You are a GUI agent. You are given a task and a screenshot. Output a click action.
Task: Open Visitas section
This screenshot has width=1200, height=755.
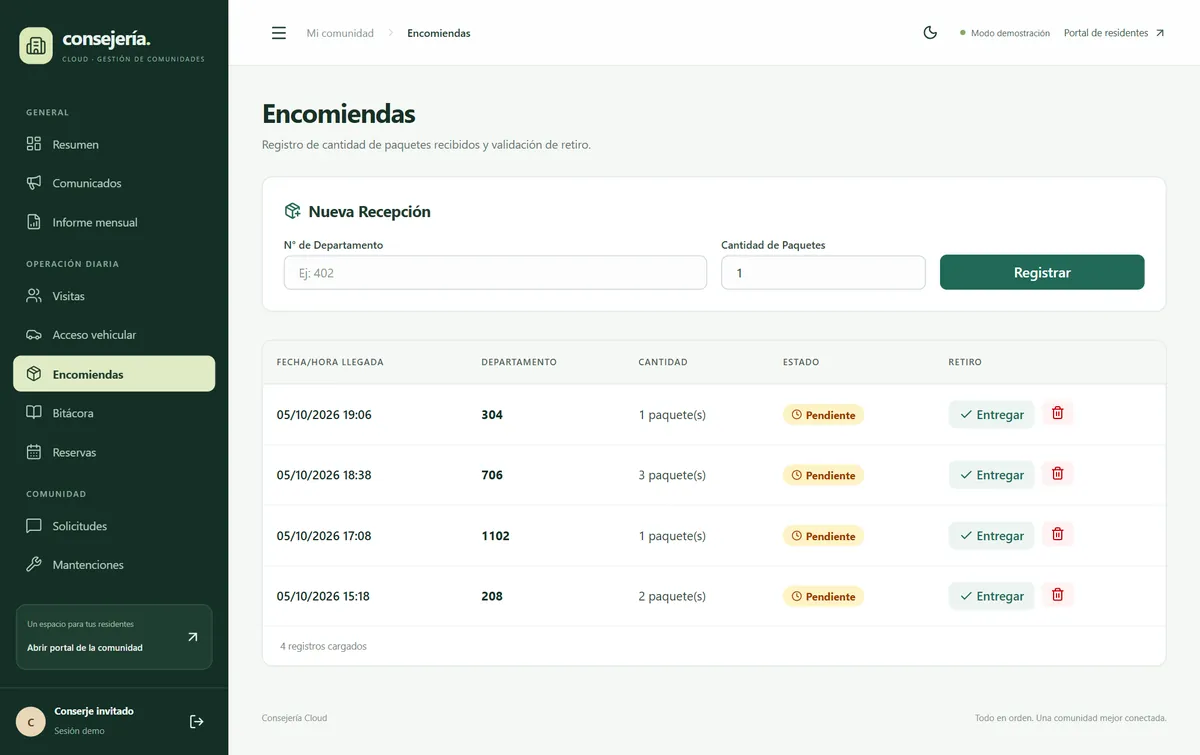point(114,296)
